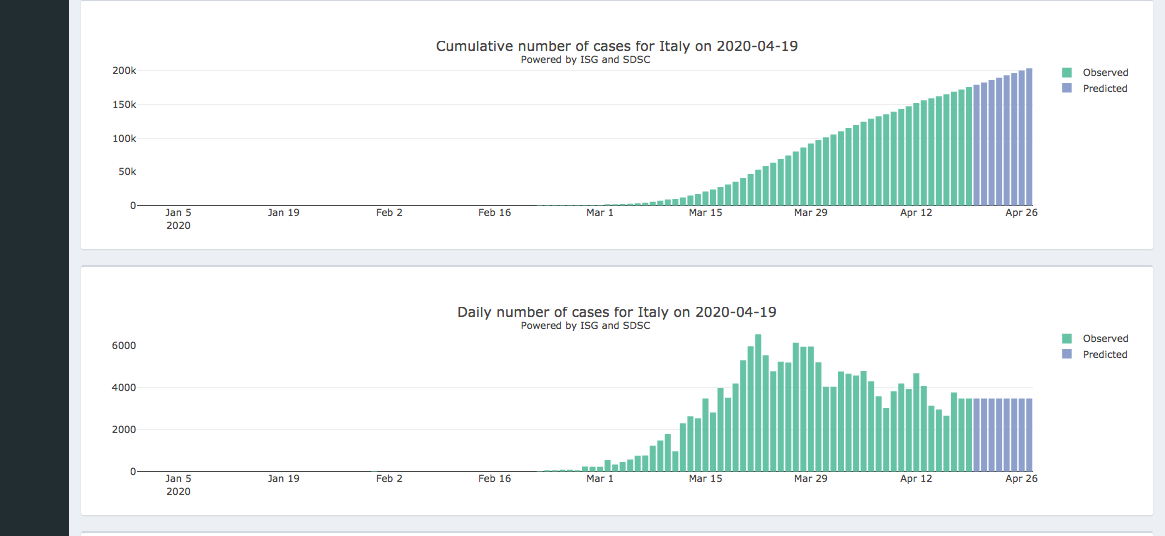This screenshot has height=536, width=1165.
Task: Click the cumulative number of cases chart title
Action: point(616,46)
